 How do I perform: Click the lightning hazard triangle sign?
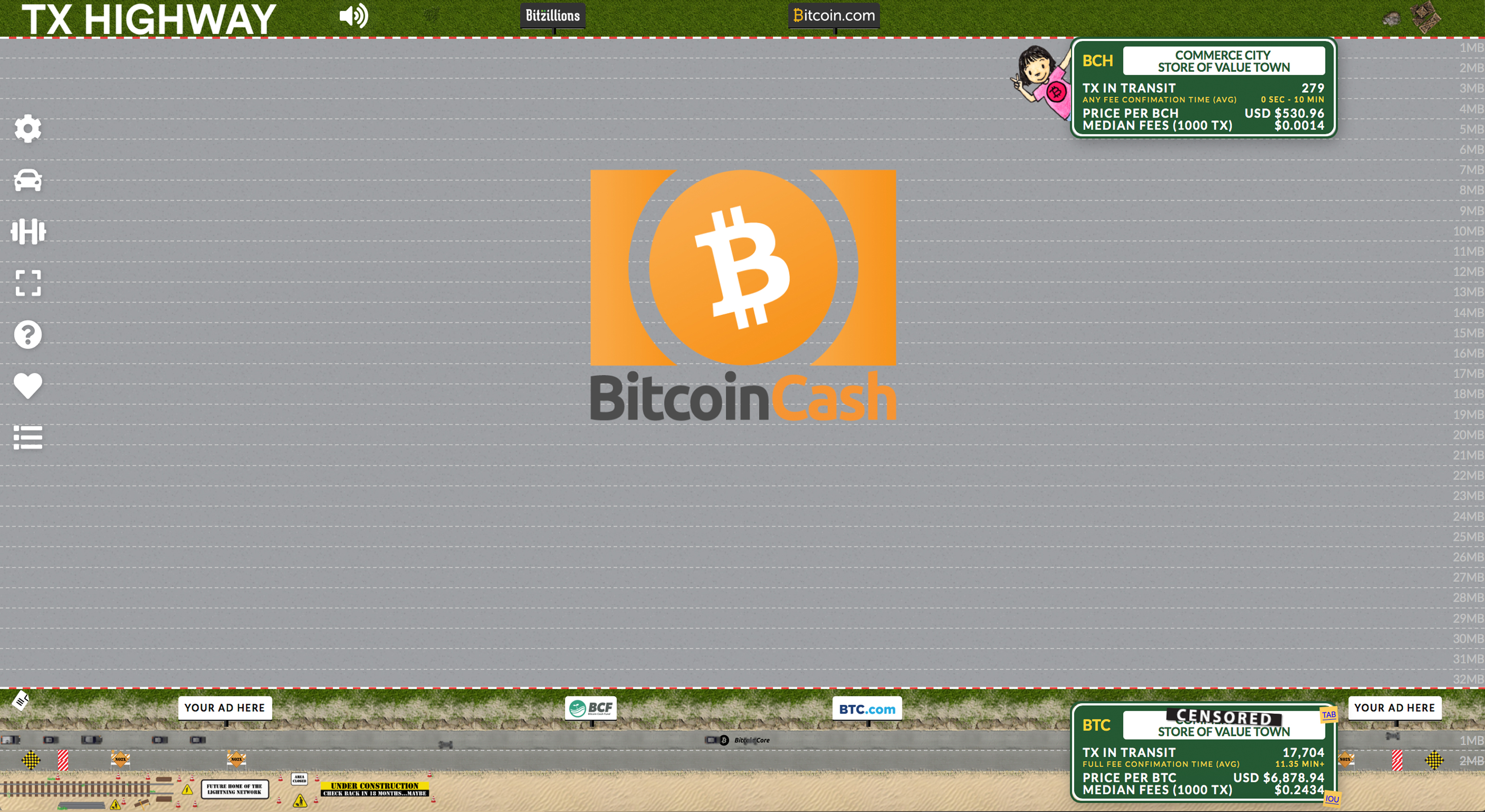tap(187, 790)
